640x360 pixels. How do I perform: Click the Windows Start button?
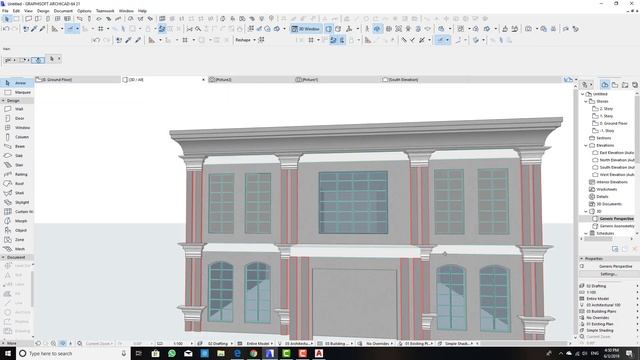click(x=8, y=353)
